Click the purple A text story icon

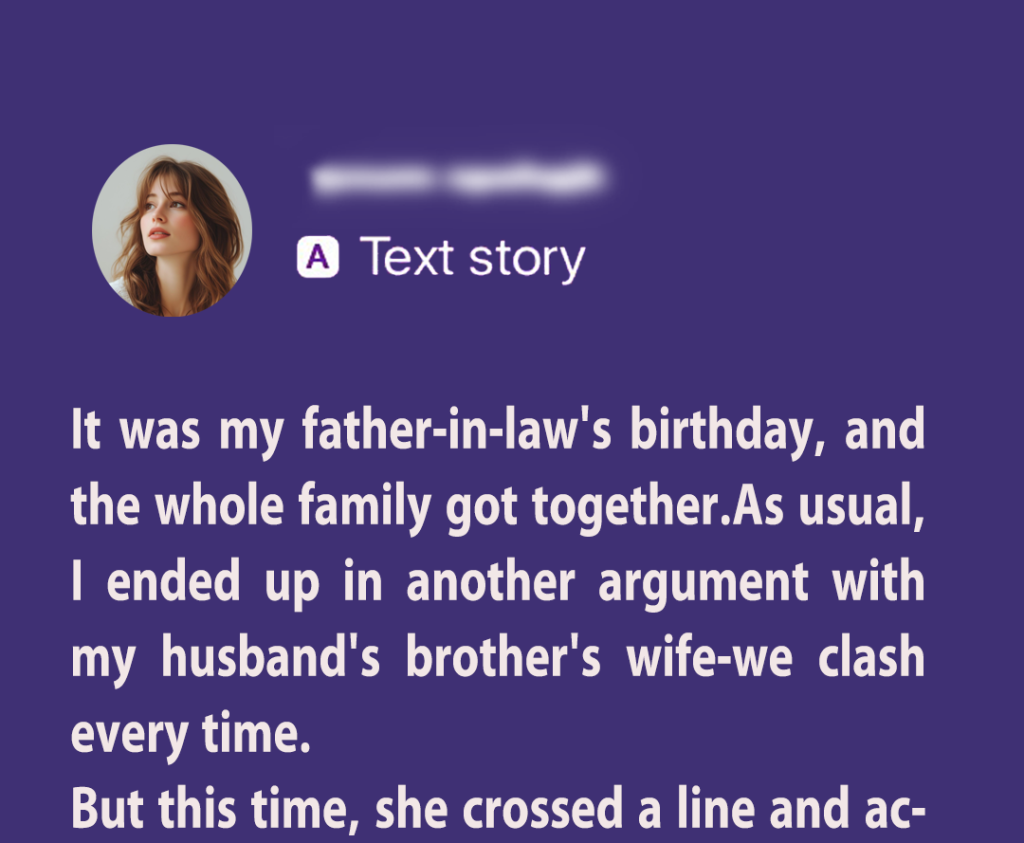pyautogui.click(x=318, y=258)
